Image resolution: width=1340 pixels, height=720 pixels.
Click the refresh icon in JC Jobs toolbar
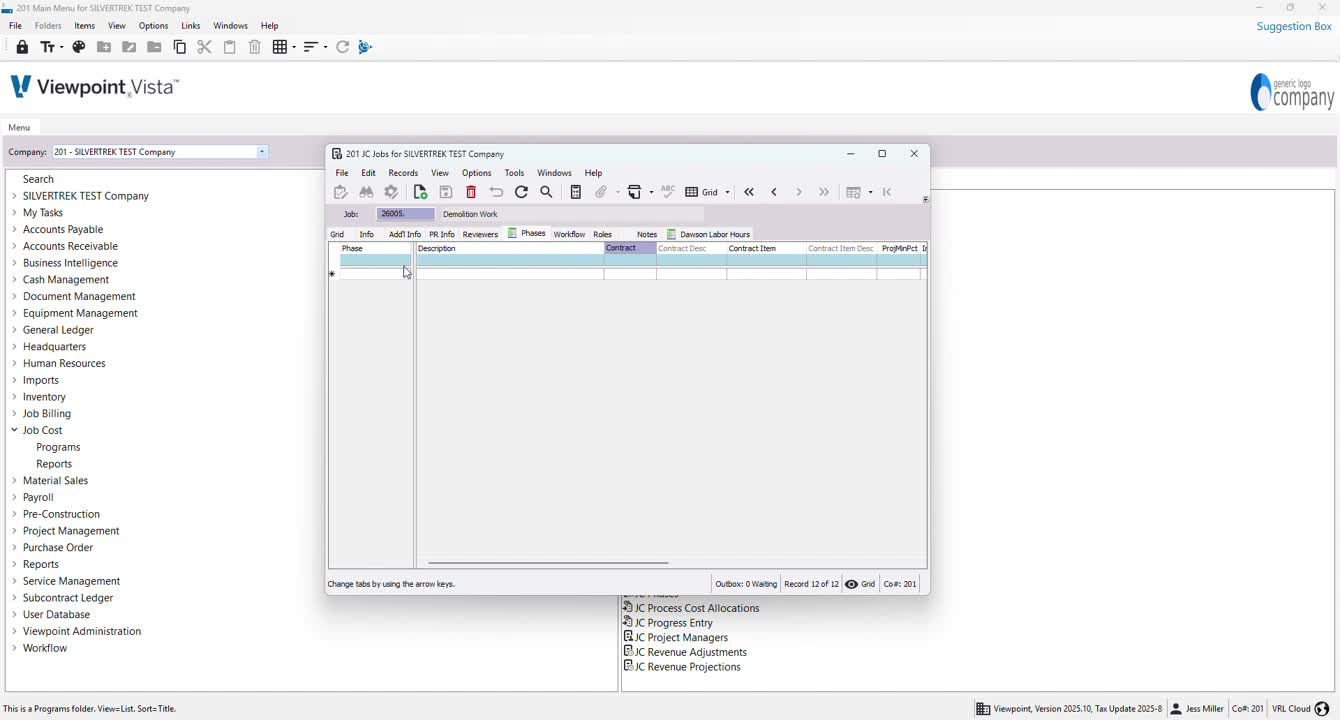click(521, 192)
